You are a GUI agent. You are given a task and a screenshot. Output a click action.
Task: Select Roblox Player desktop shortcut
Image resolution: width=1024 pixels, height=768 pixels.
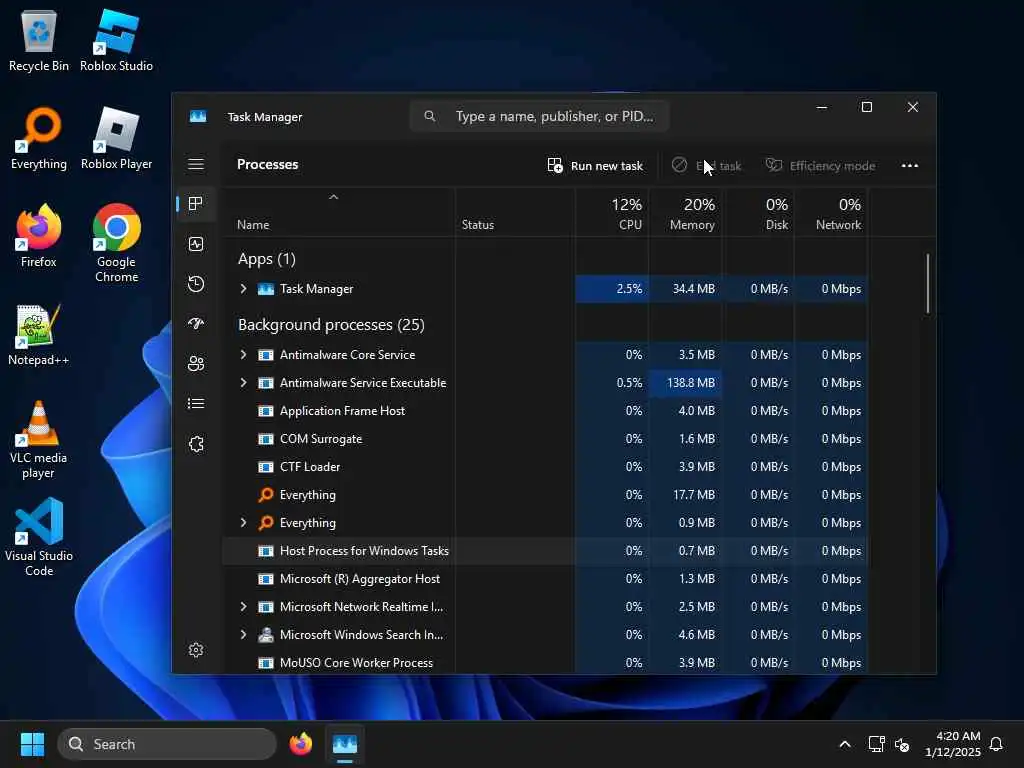click(x=116, y=138)
